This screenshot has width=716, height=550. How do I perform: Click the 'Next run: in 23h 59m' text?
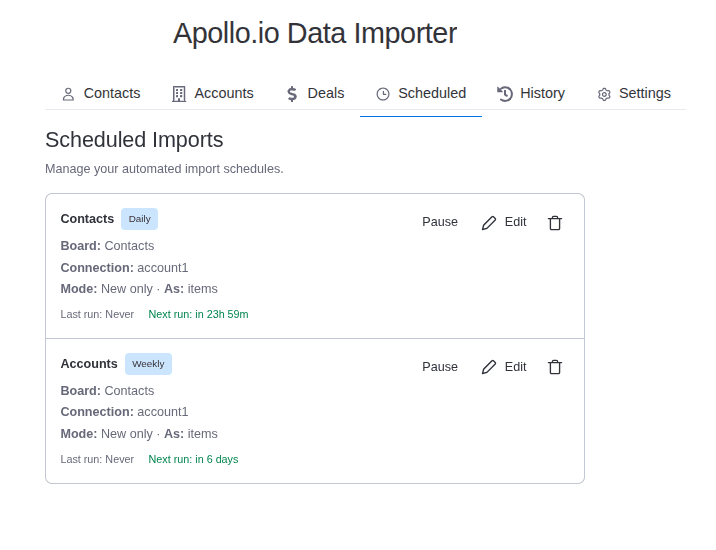198,314
